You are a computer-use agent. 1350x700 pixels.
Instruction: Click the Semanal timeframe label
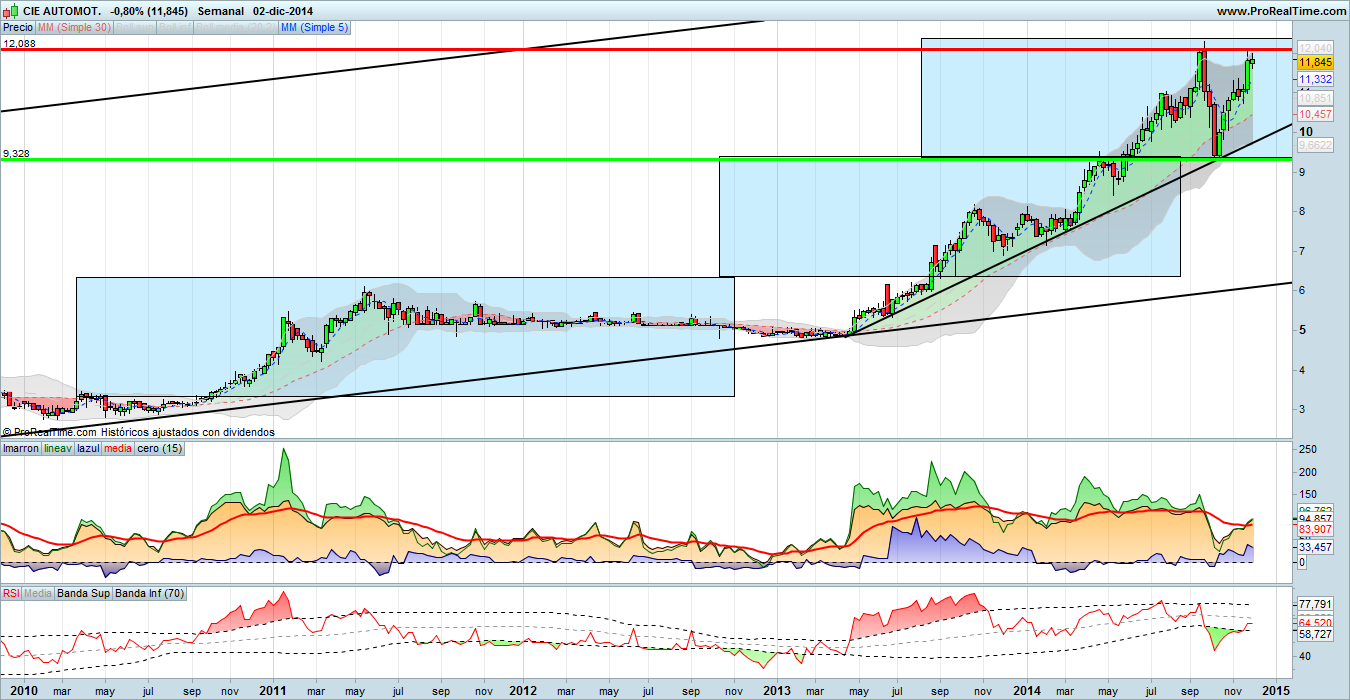(x=221, y=10)
